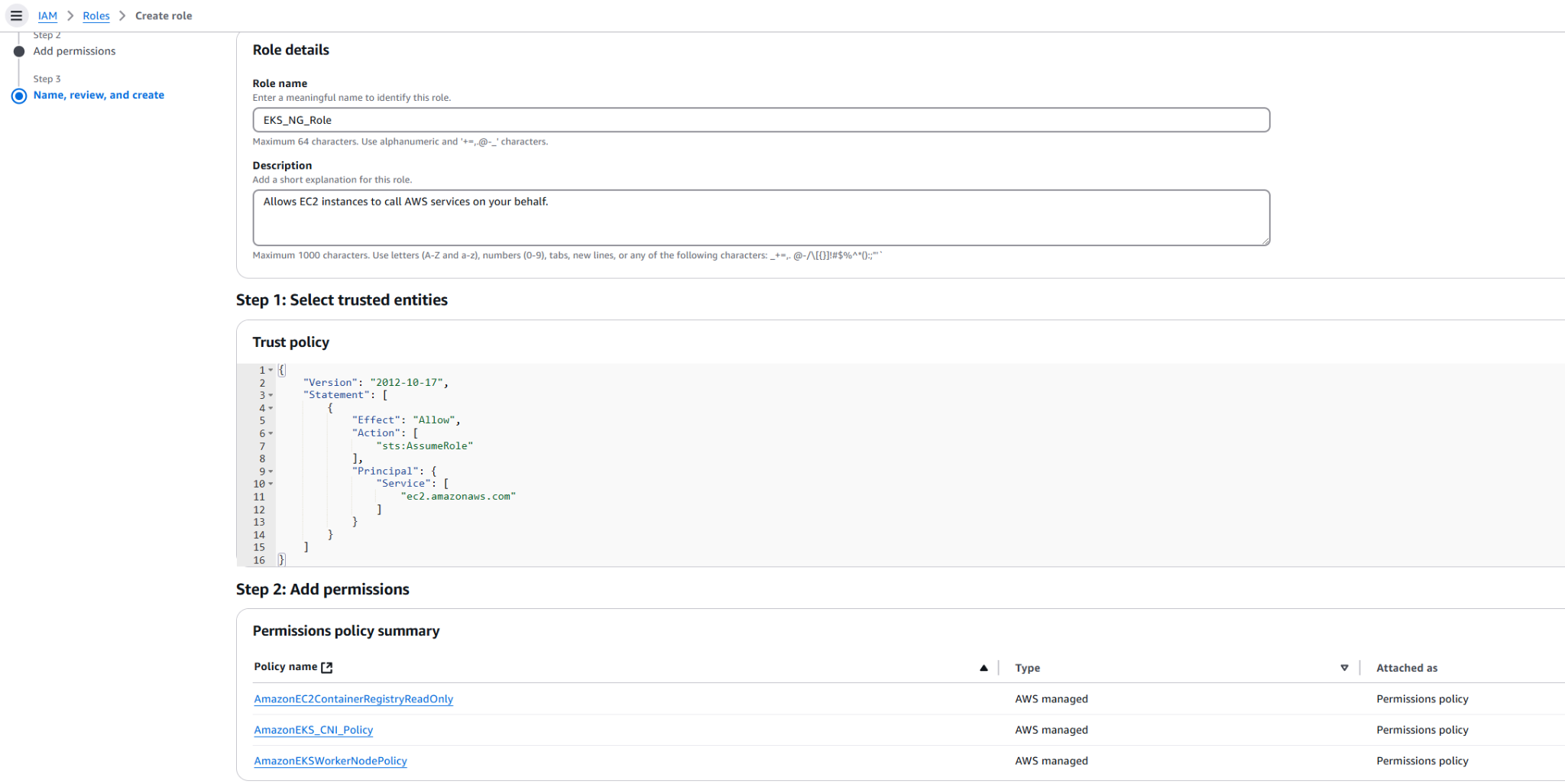Click AWS managed cell for AmazonEKS_CNI_Policy

(x=1051, y=730)
